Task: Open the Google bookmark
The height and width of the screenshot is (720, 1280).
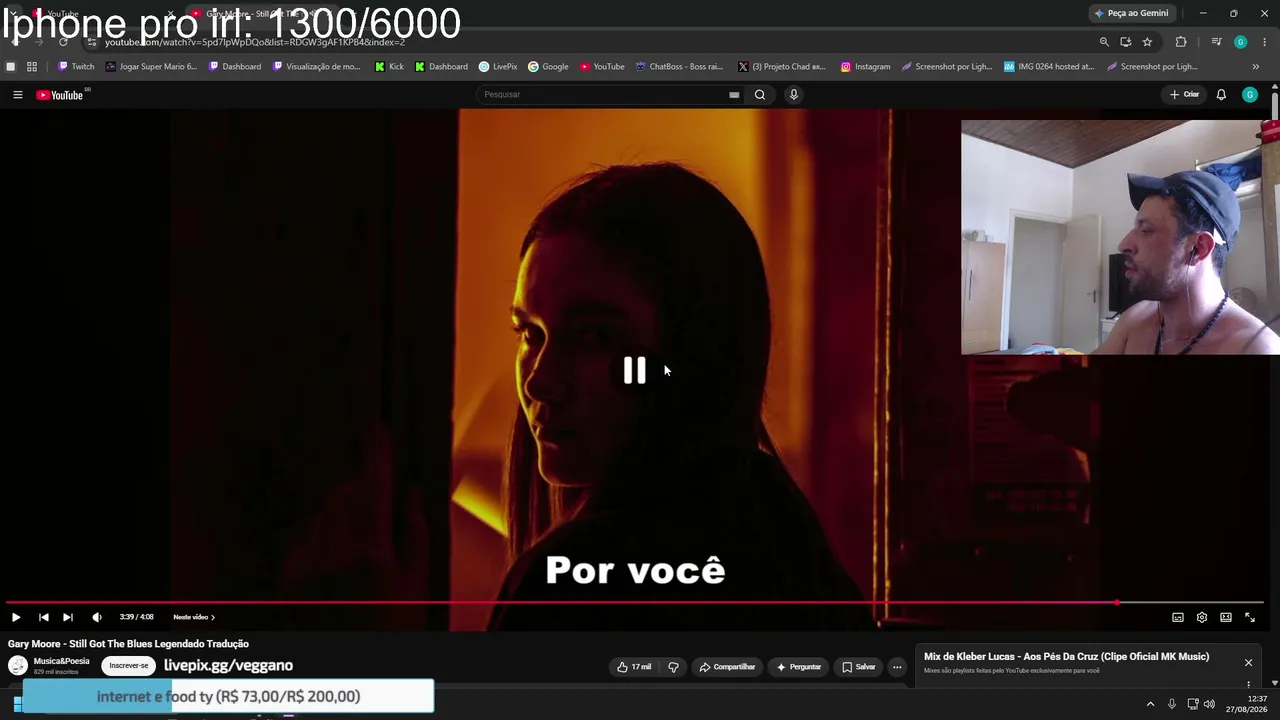Action: (548, 67)
